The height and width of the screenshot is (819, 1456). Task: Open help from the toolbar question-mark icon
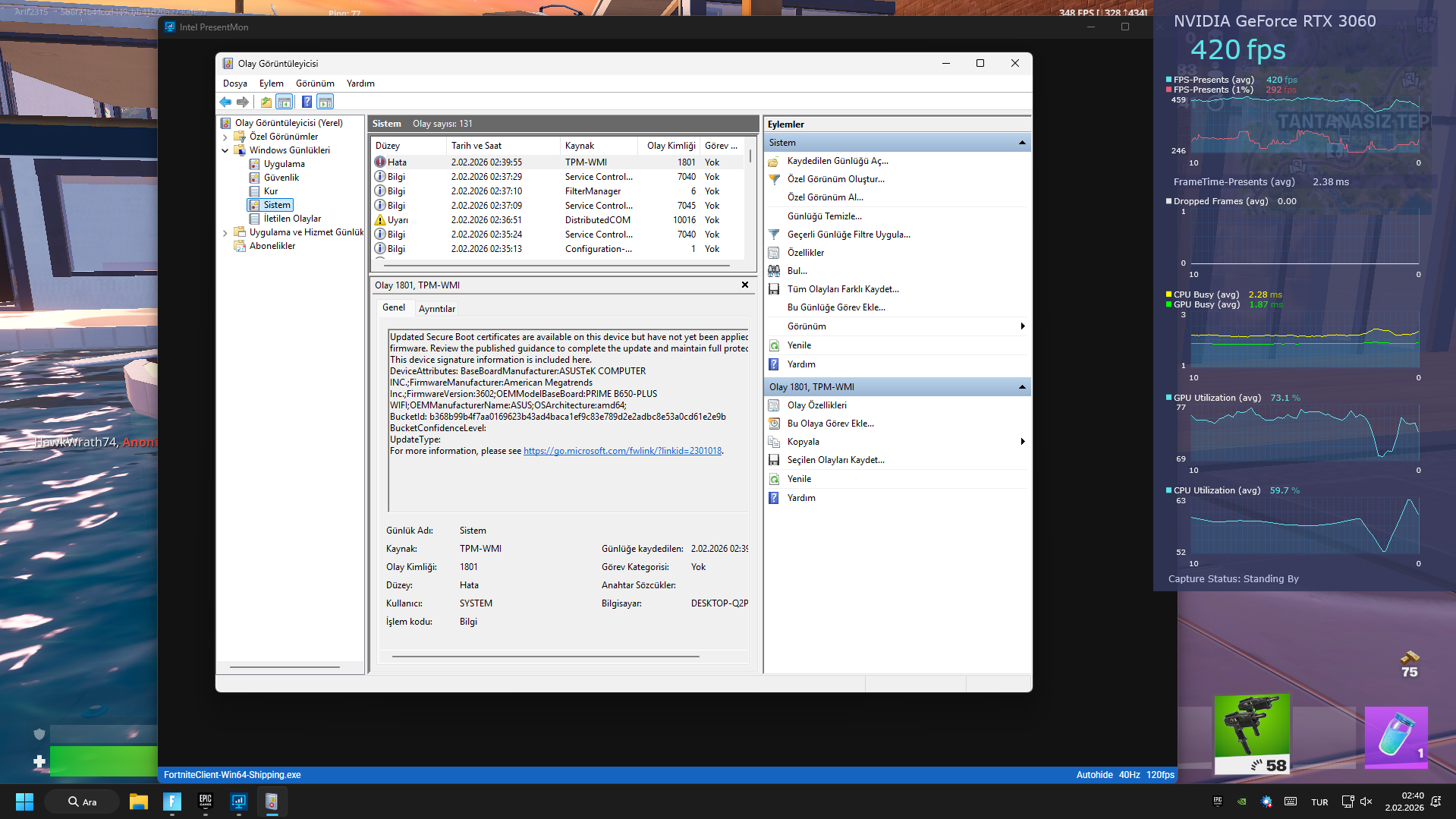point(307,102)
